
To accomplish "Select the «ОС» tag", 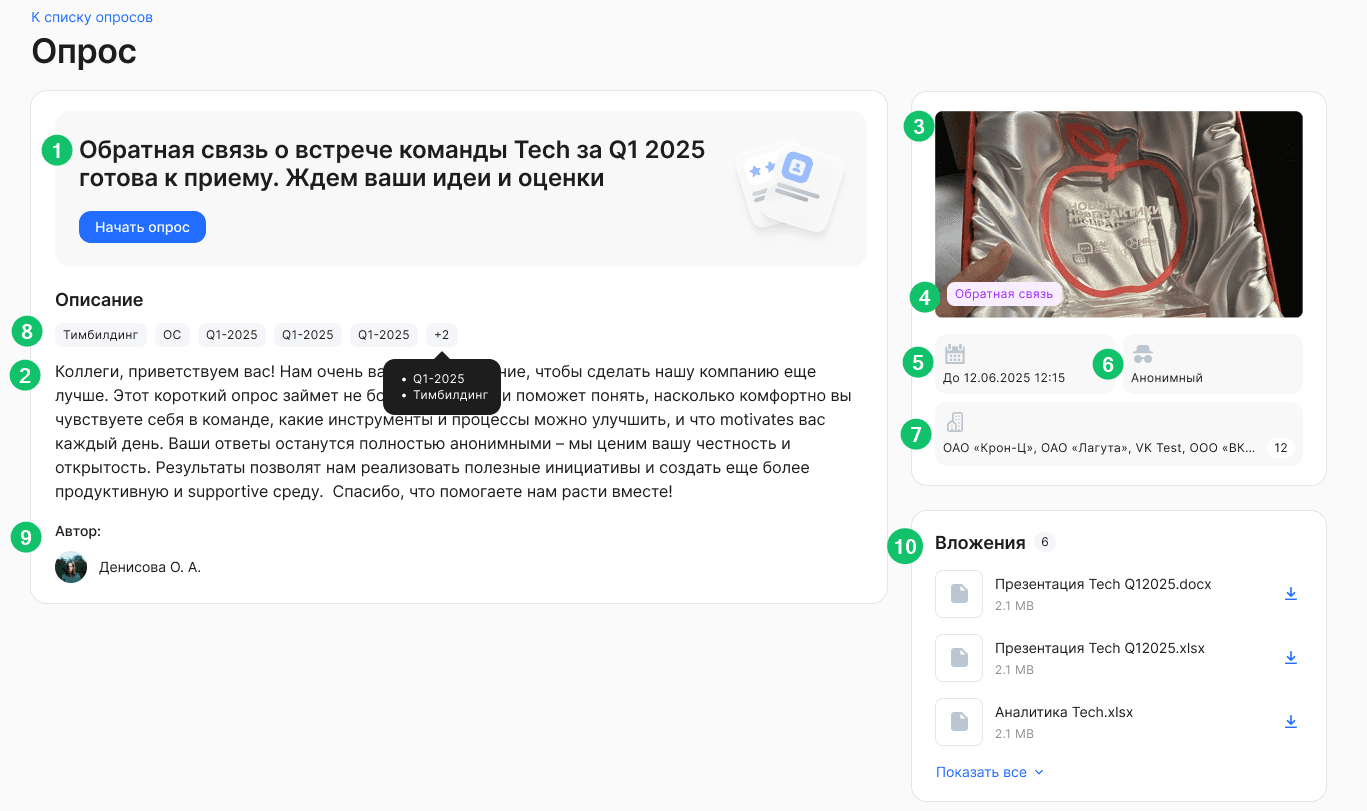I will point(171,334).
